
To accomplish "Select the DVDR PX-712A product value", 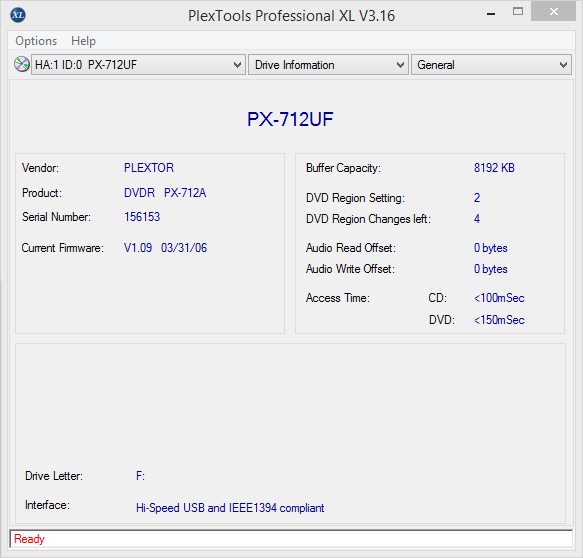I will 165,193.
